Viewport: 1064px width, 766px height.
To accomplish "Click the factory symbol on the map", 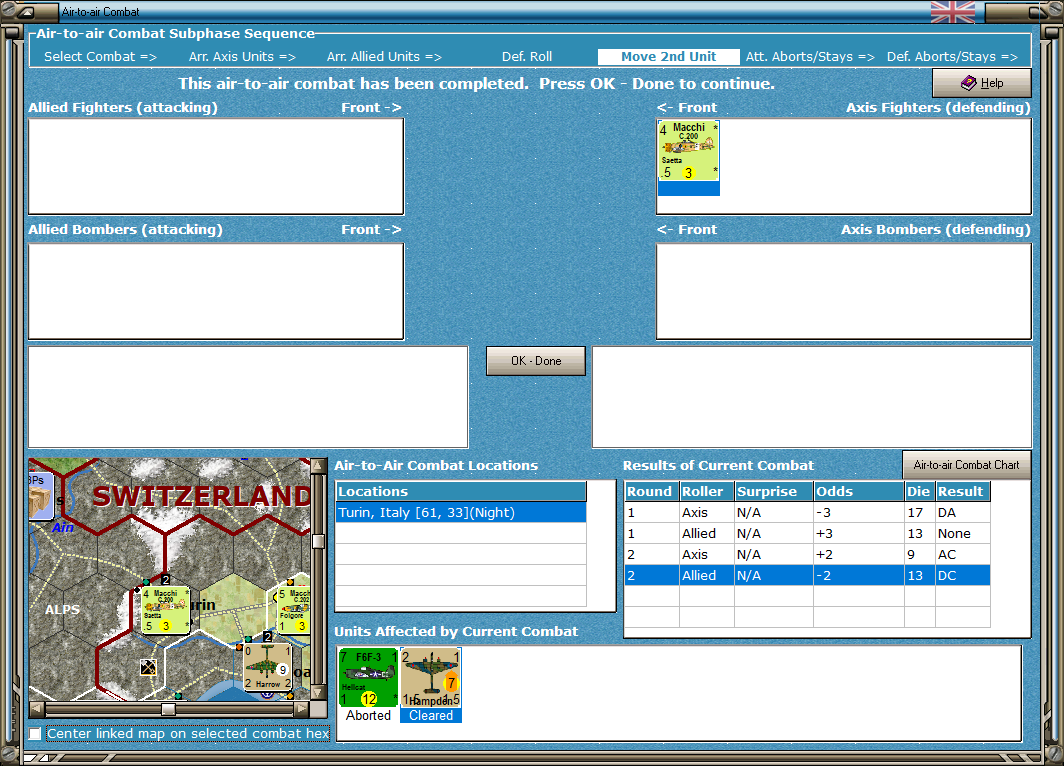I will [148, 667].
